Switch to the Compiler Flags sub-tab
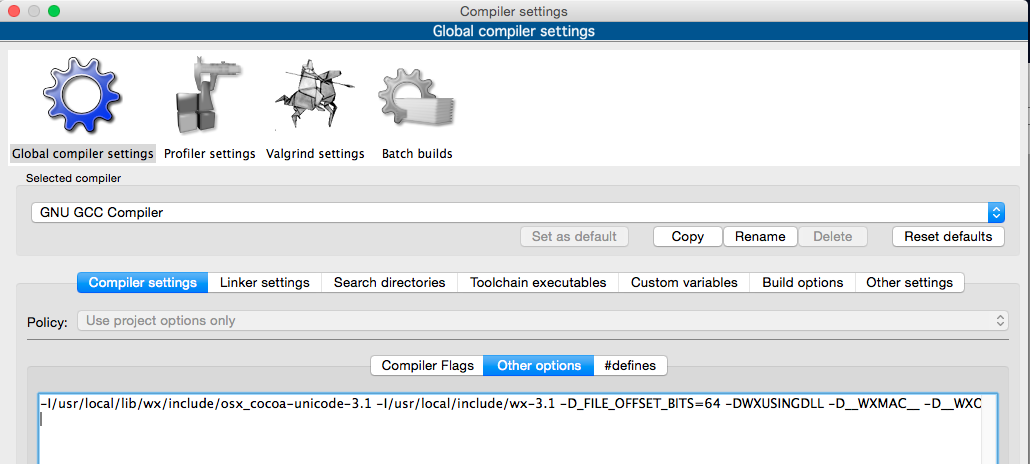This screenshot has height=464, width=1030. 428,365
